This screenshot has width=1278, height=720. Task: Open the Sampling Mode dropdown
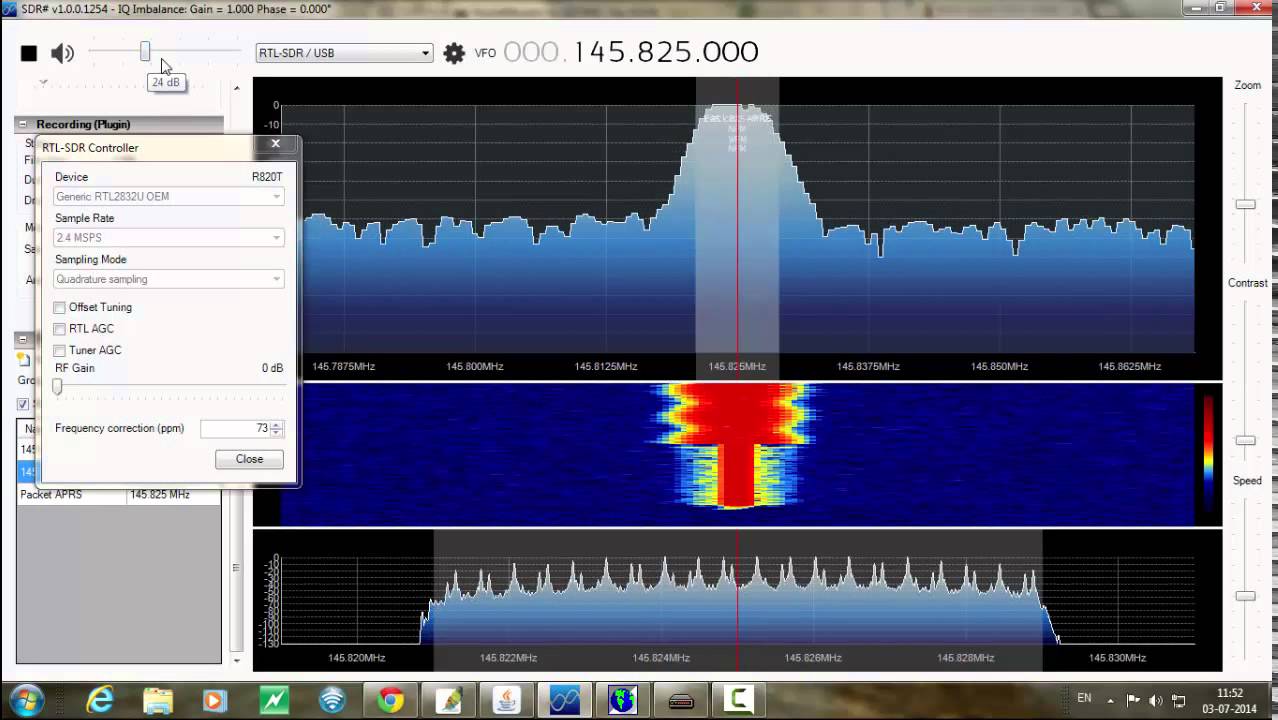tap(168, 279)
